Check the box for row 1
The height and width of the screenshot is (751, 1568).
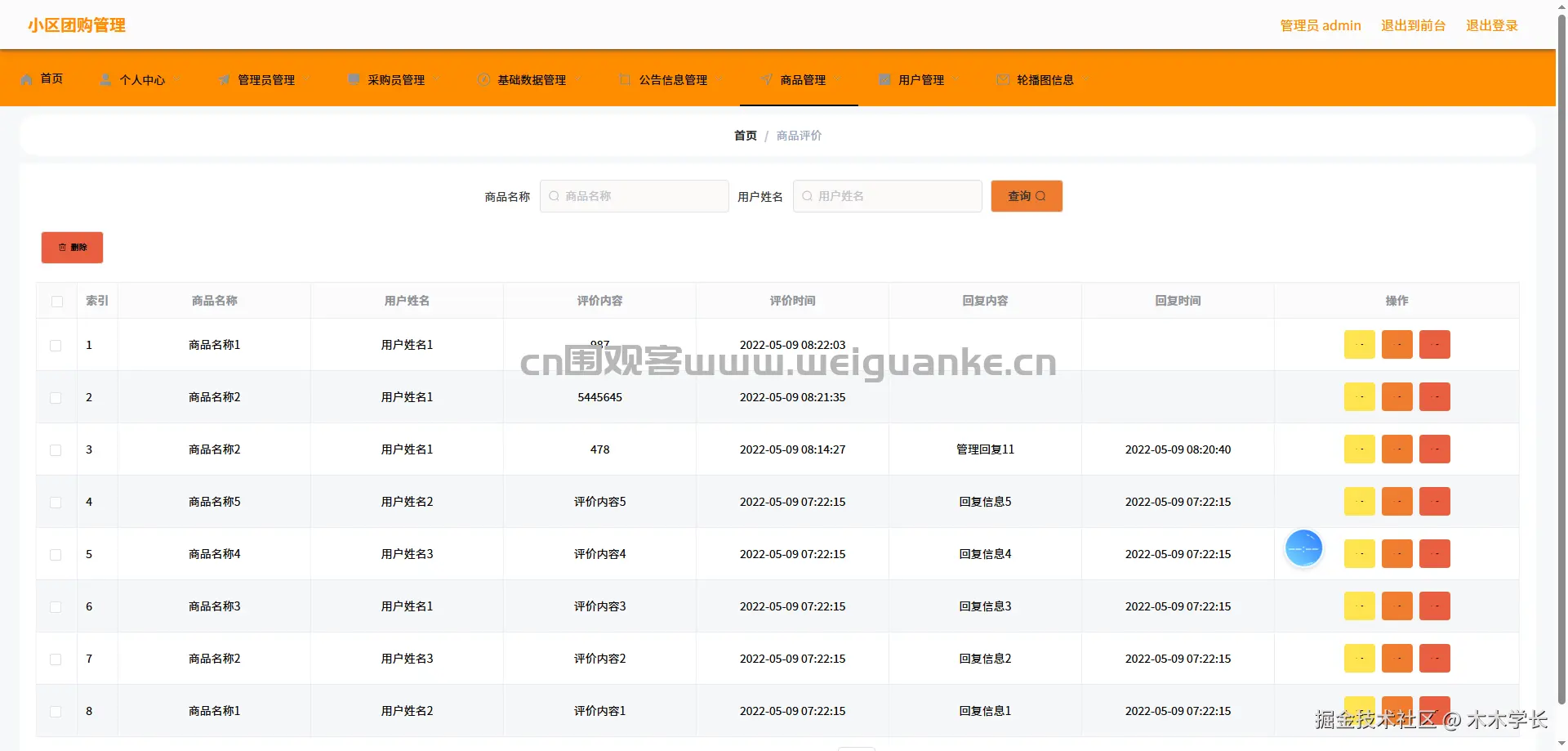coord(56,346)
